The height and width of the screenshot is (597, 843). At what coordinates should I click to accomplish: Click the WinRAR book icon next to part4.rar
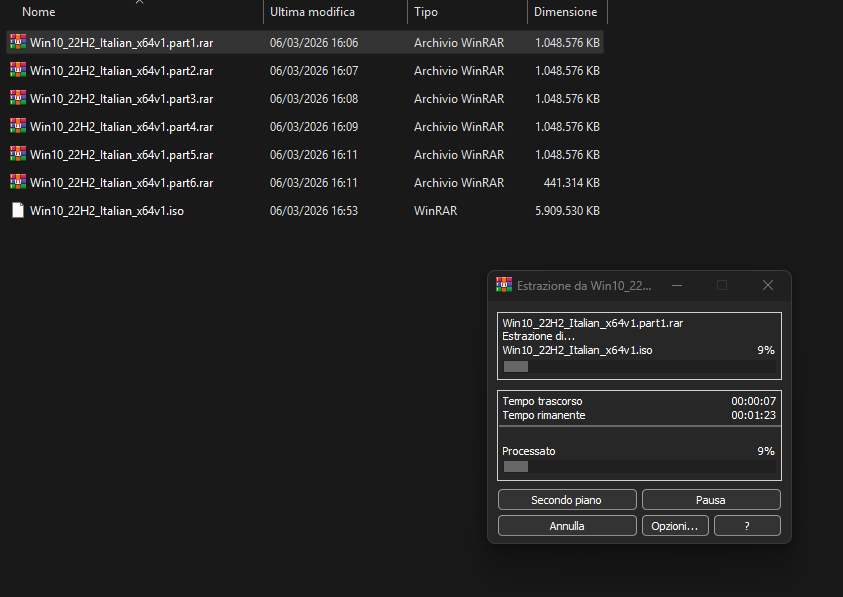point(17,126)
